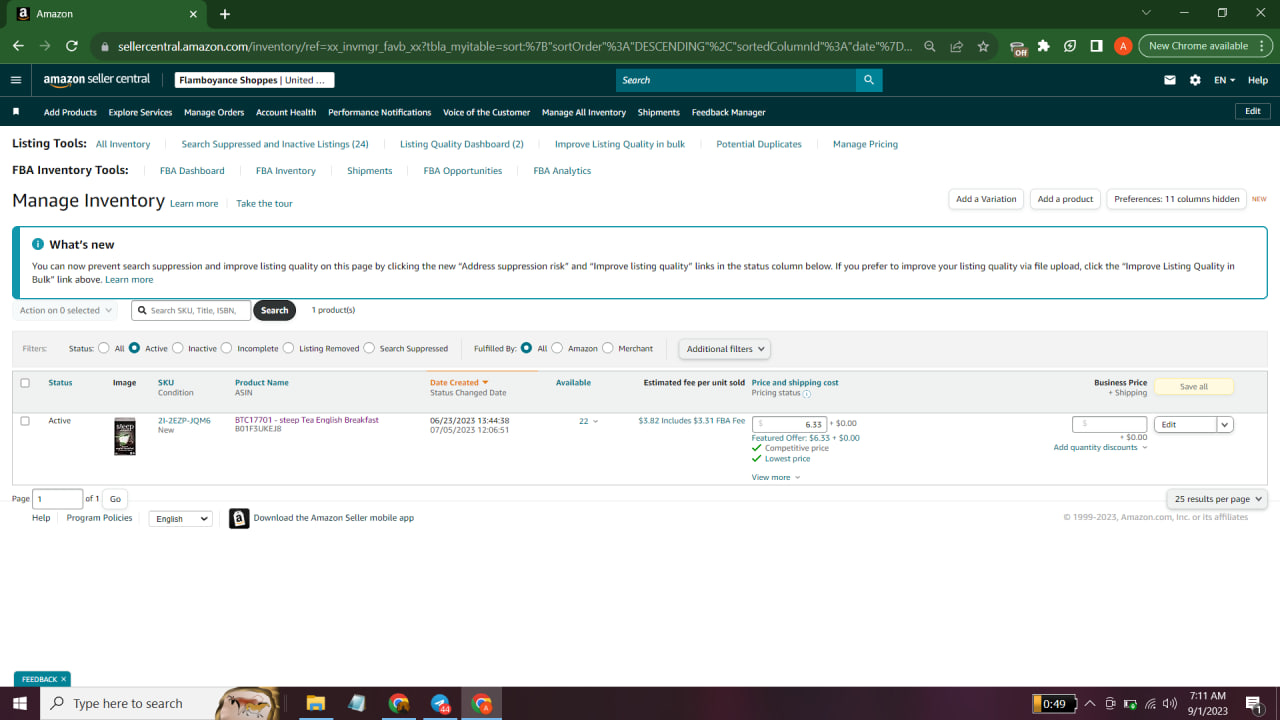Select the Active status radio button
1280x720 pixels.
[x=134, y=349]
